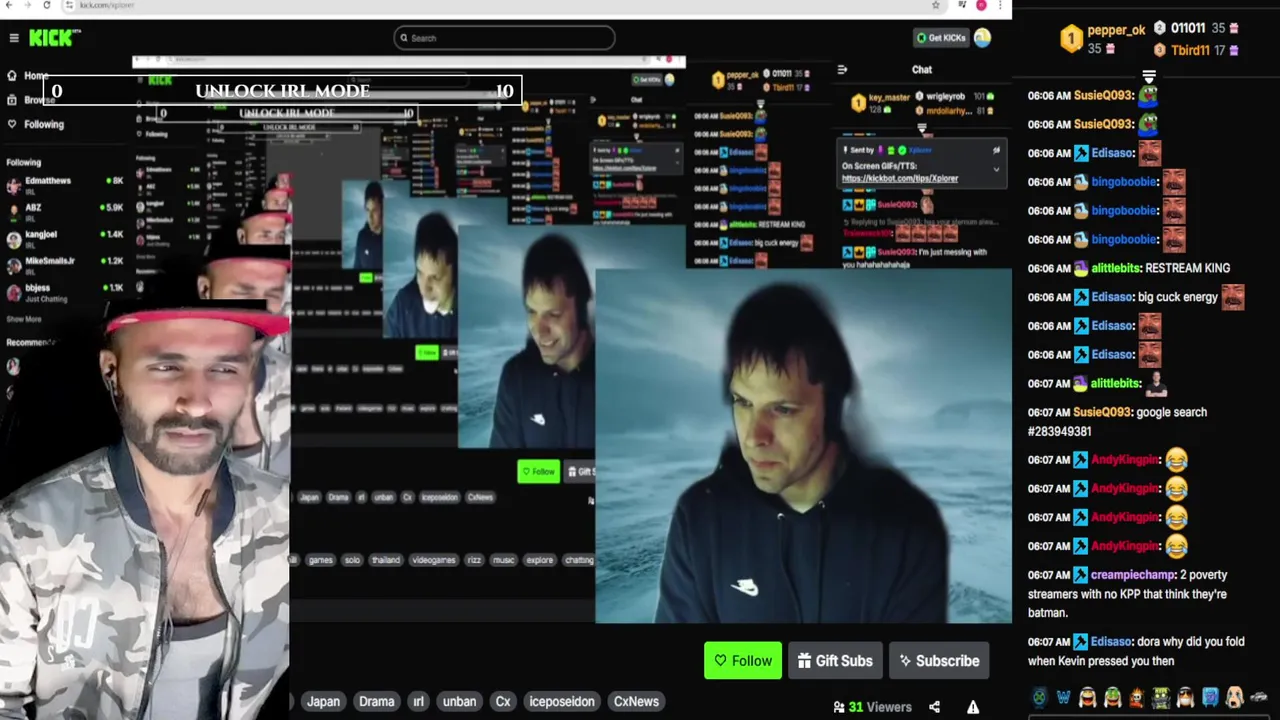This screenshot has width=1280, height=720.
Task: Pick the white car emote
Action: click(x=1258, y=697)
